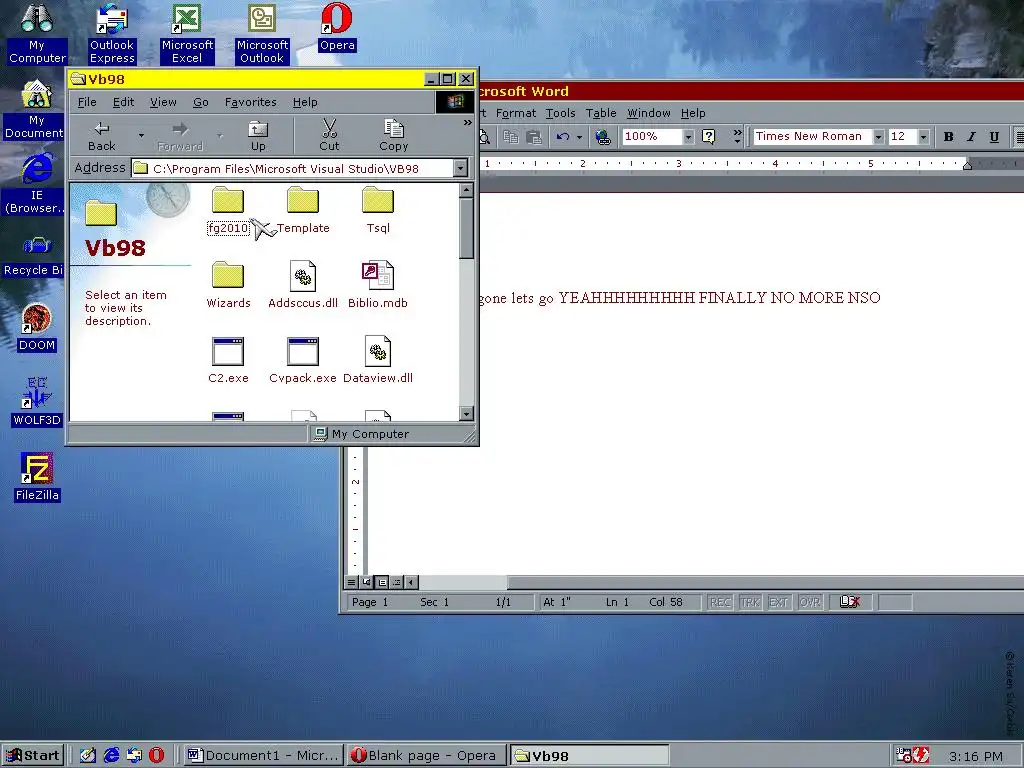Show more Vb98 toolbar buttons chevron
1024x768 pixels.
(468, 122)
